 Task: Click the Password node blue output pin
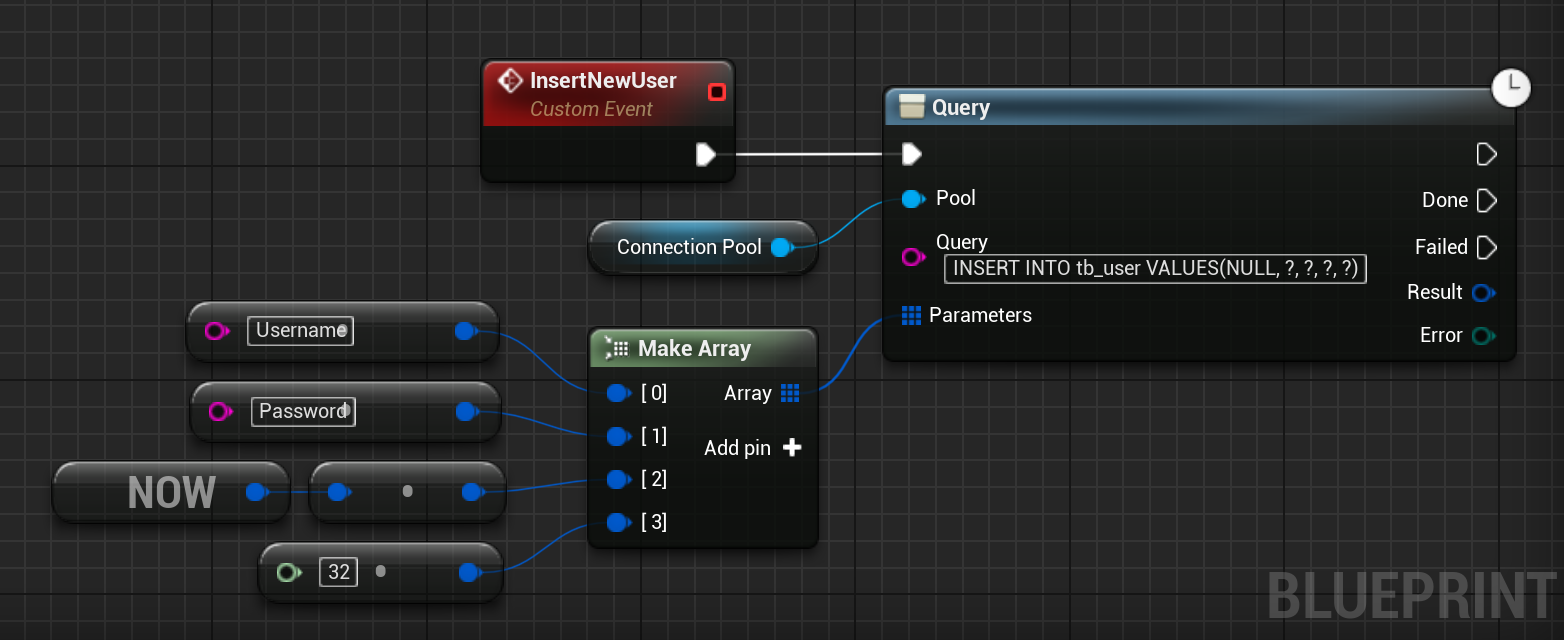point(467,411)
